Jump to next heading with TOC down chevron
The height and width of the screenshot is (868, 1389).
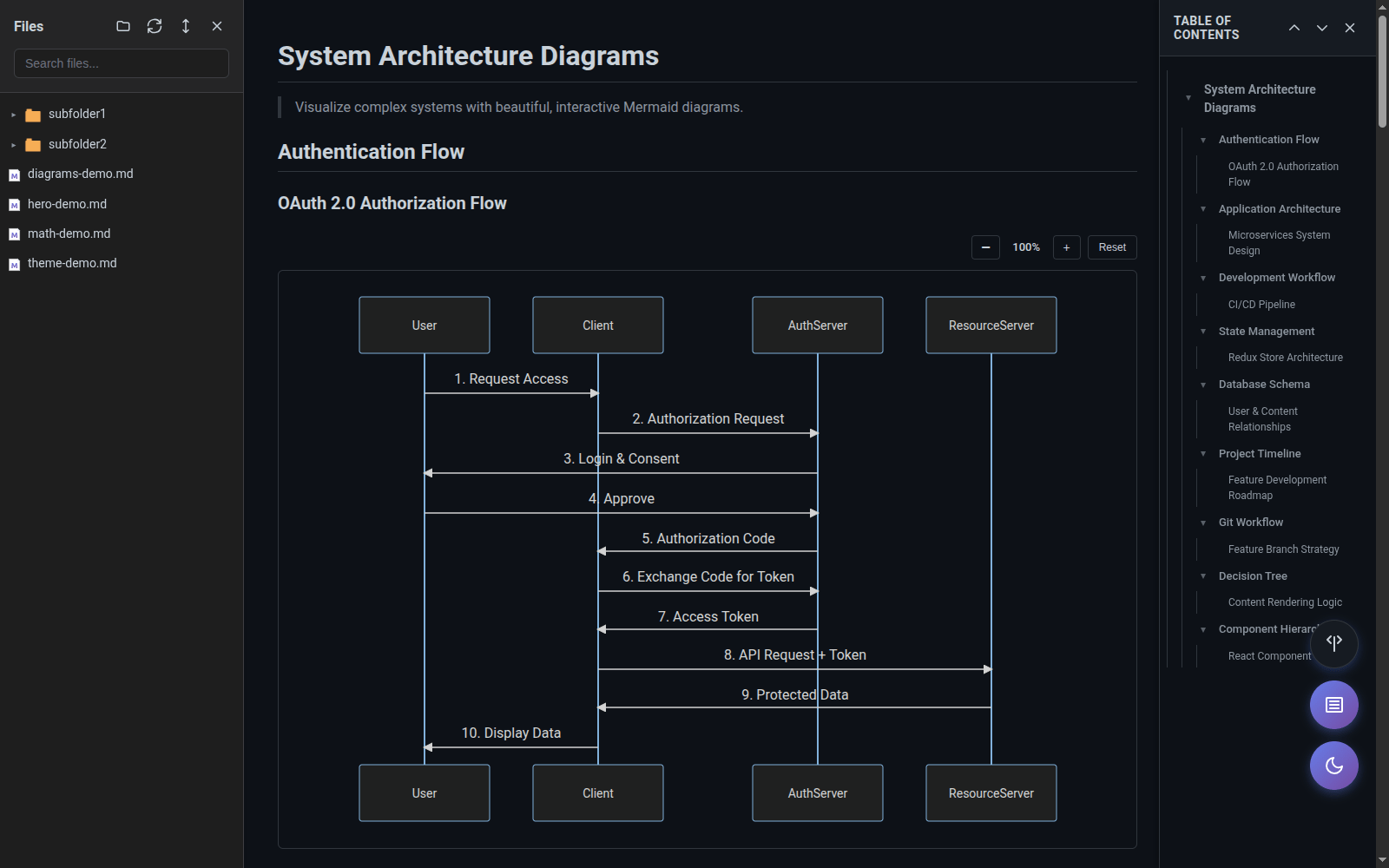pos(1321,28)
